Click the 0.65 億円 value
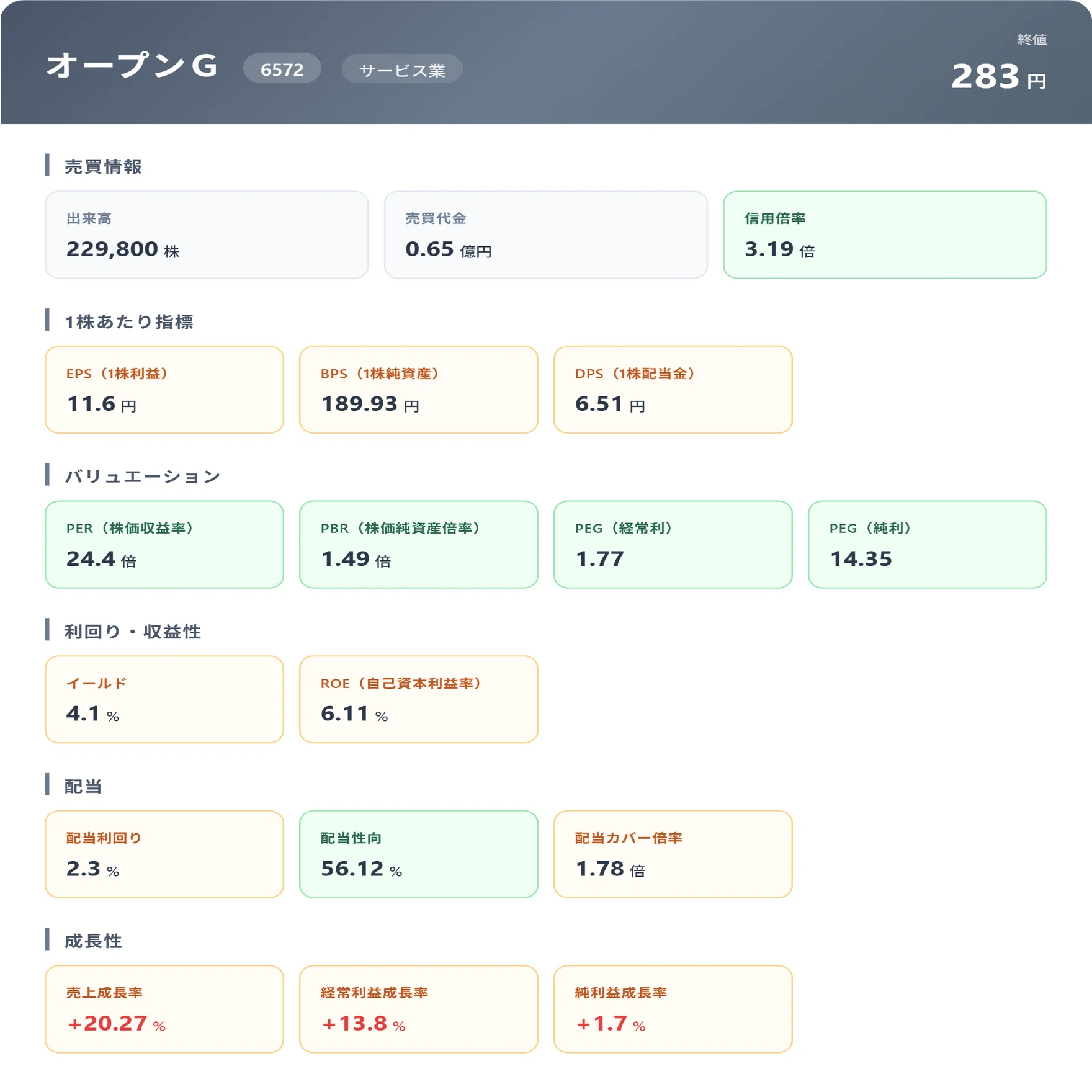 click(x=449, y=249)
